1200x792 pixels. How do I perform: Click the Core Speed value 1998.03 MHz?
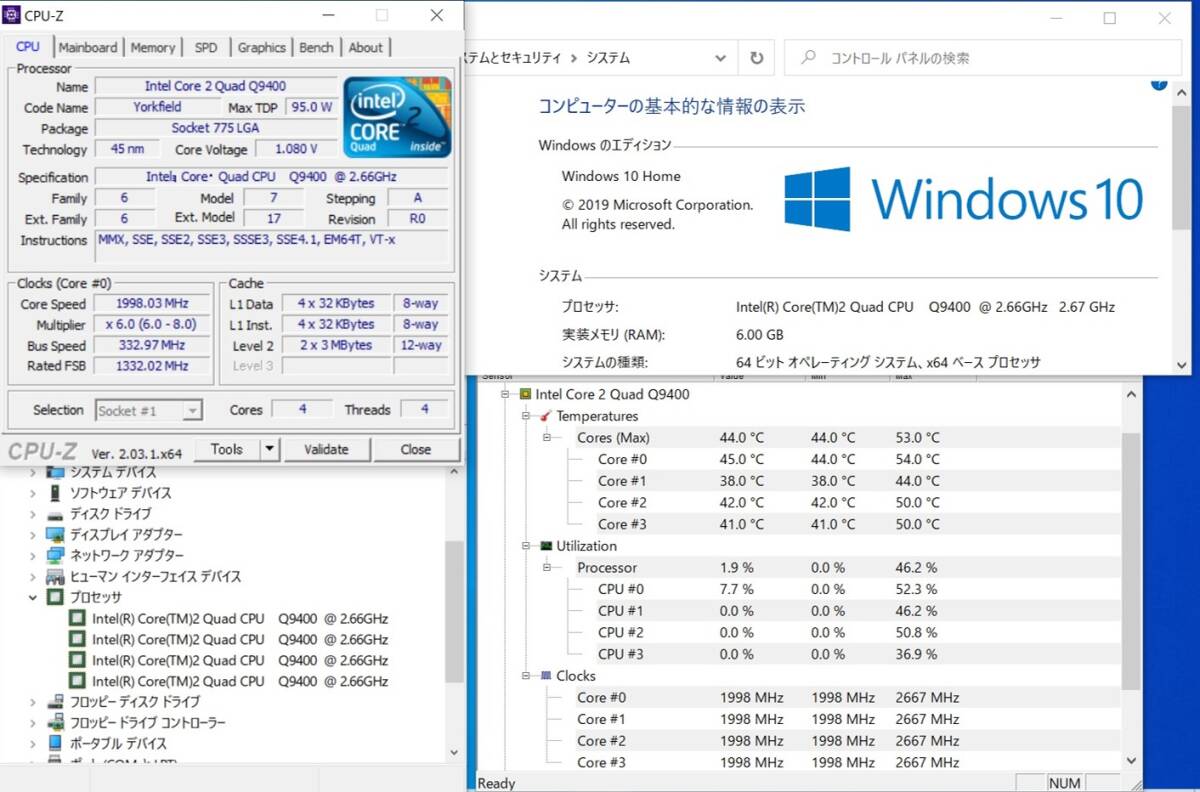pos(152,304)
